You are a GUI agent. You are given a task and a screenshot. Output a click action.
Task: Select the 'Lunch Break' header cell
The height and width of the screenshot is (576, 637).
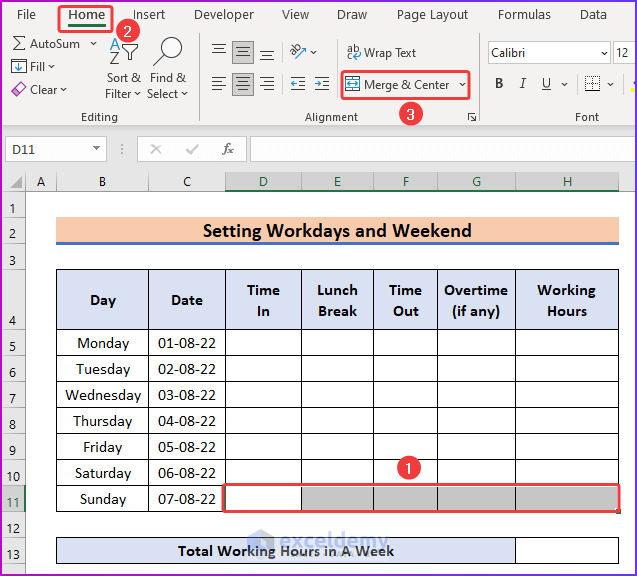[337, 300]
